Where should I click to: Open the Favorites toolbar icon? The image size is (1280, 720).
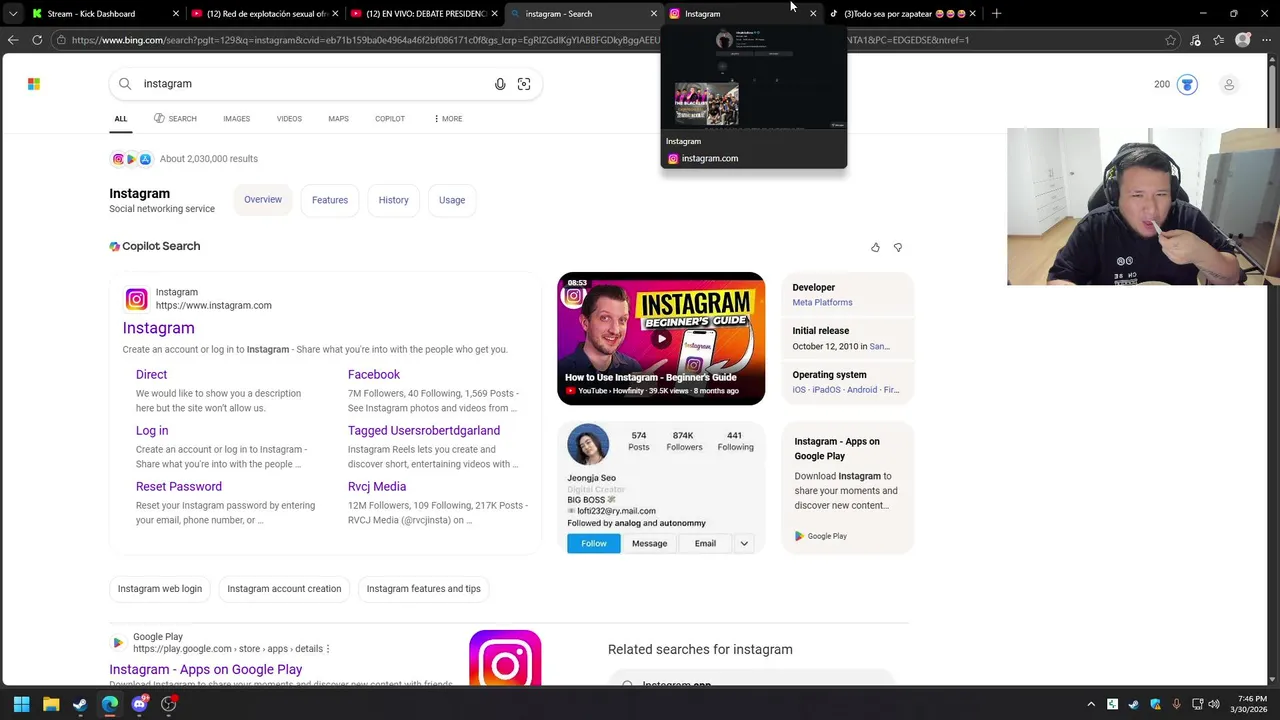[1218, 40]
